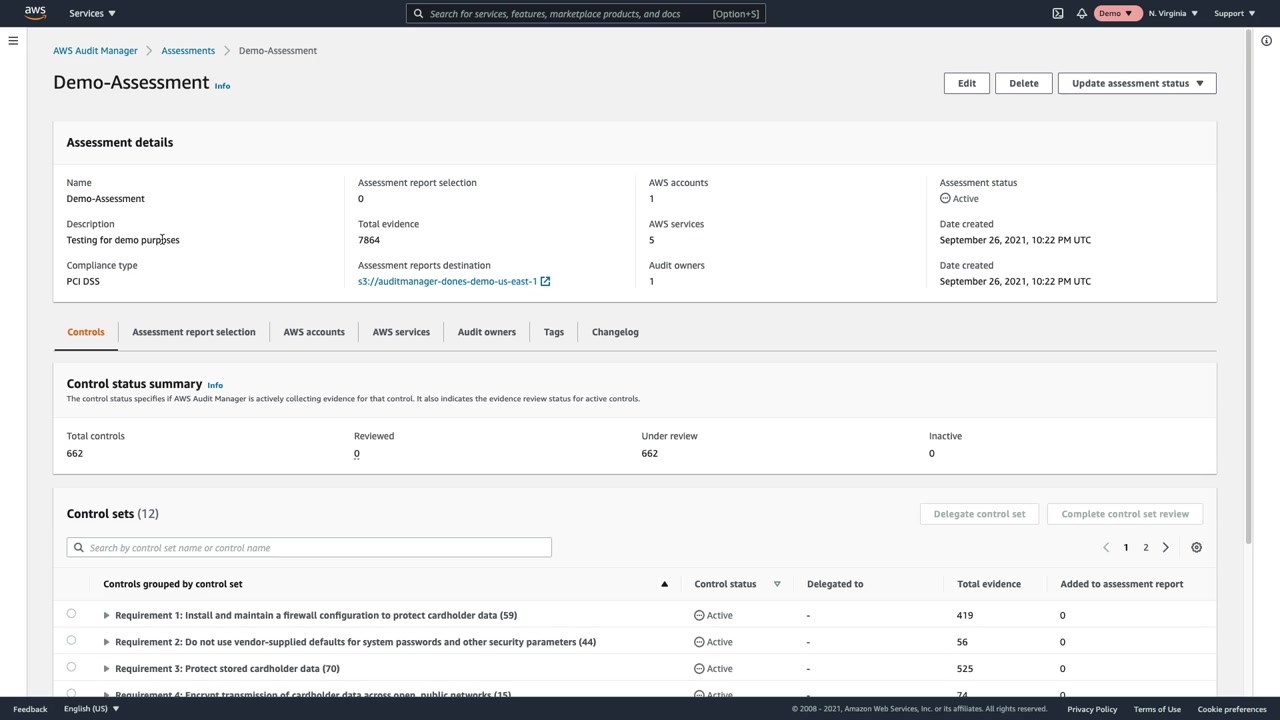Open control sets table settings gear
This screenshot has width=1280, height=720.
click(1196, 548)
